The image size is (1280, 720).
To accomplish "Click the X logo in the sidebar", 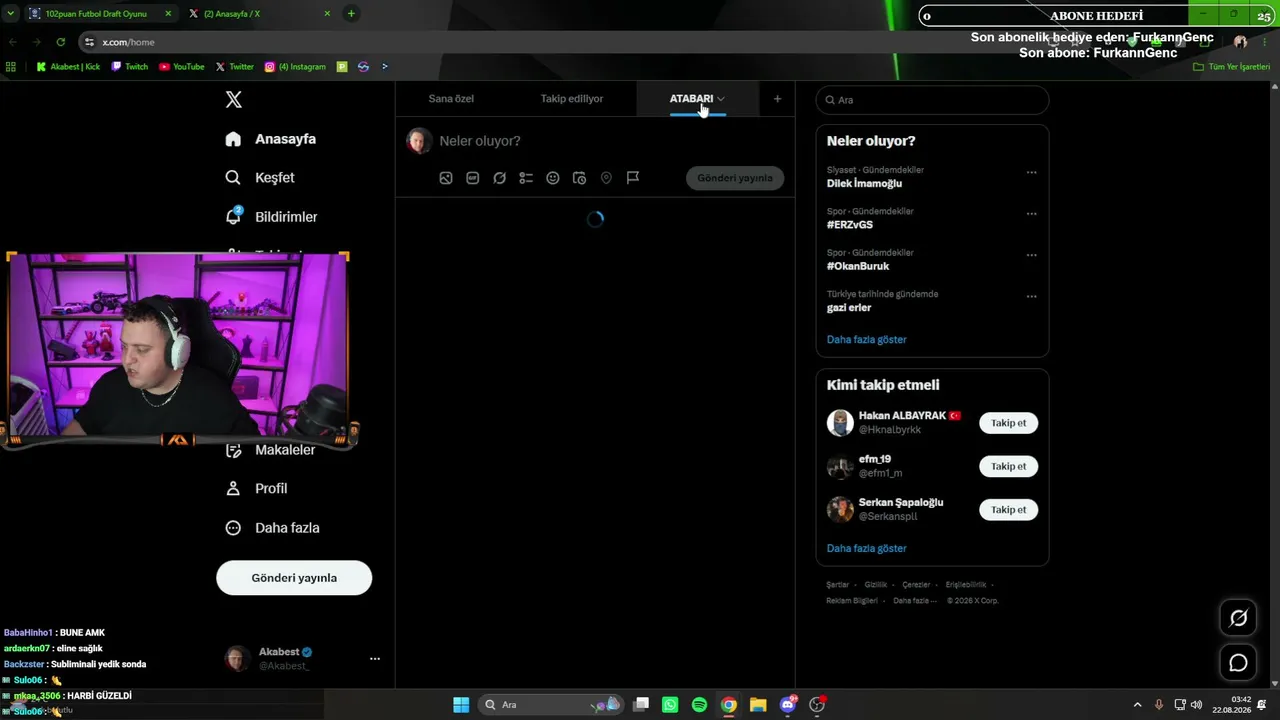I will (x=233, y=100).
